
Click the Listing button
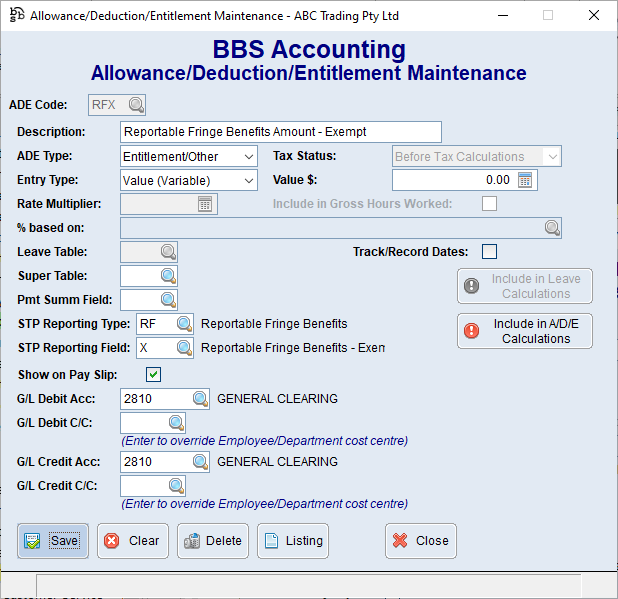click(x=293, y=541)
